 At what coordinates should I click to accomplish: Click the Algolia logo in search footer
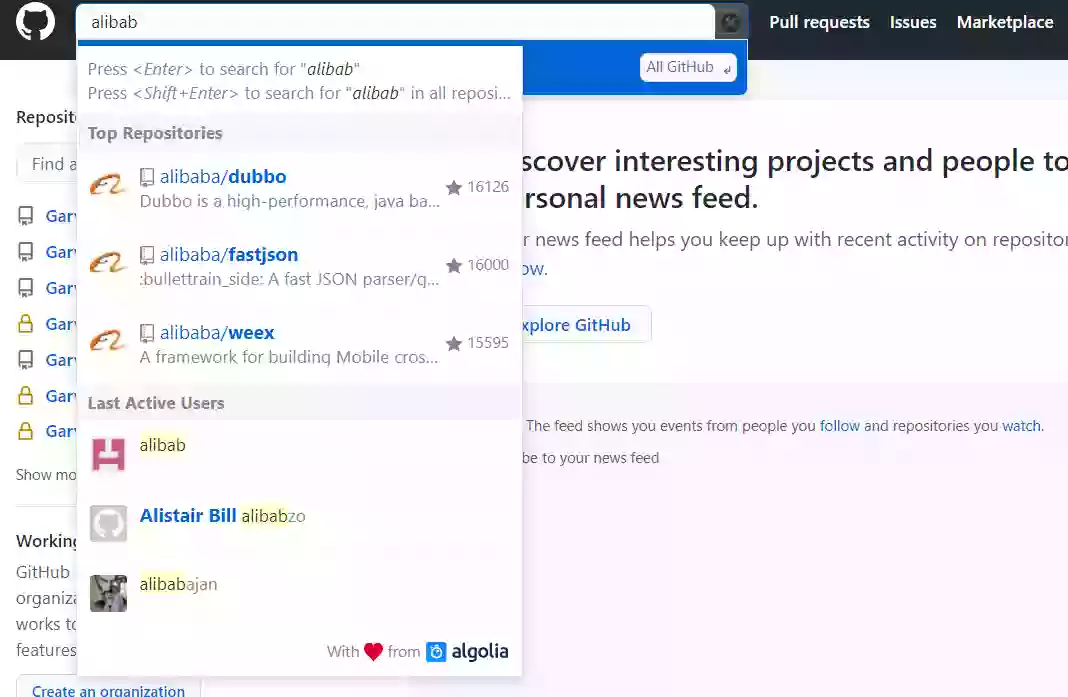click(x=467, y=652)
